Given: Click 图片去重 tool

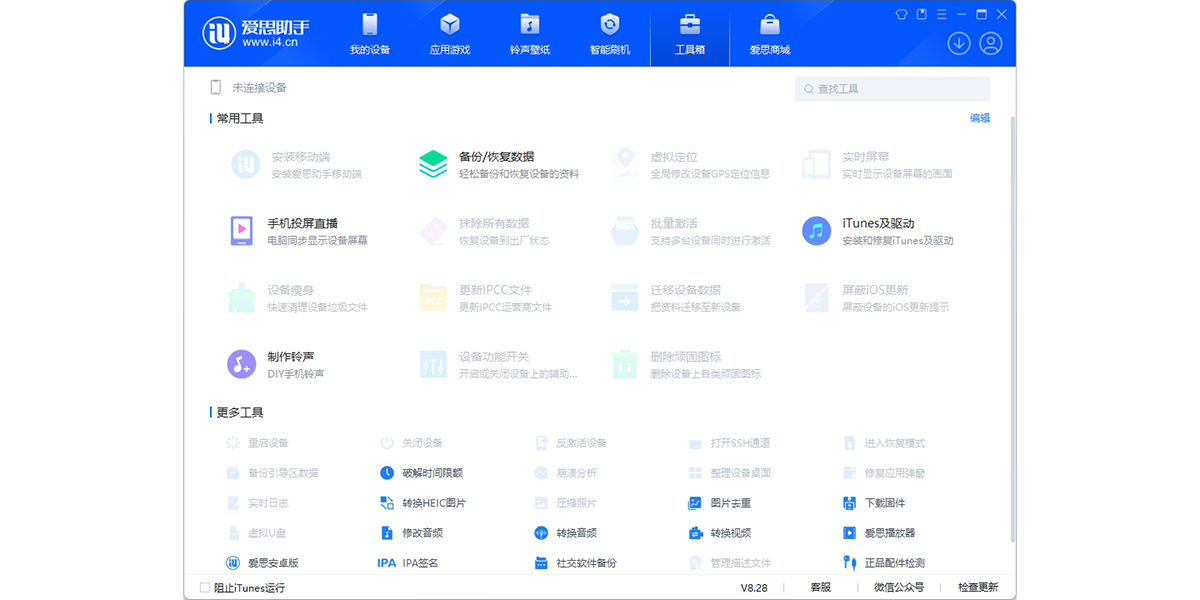Looking at the screenshot, I should pyautogui.click(x=720, y=503).
